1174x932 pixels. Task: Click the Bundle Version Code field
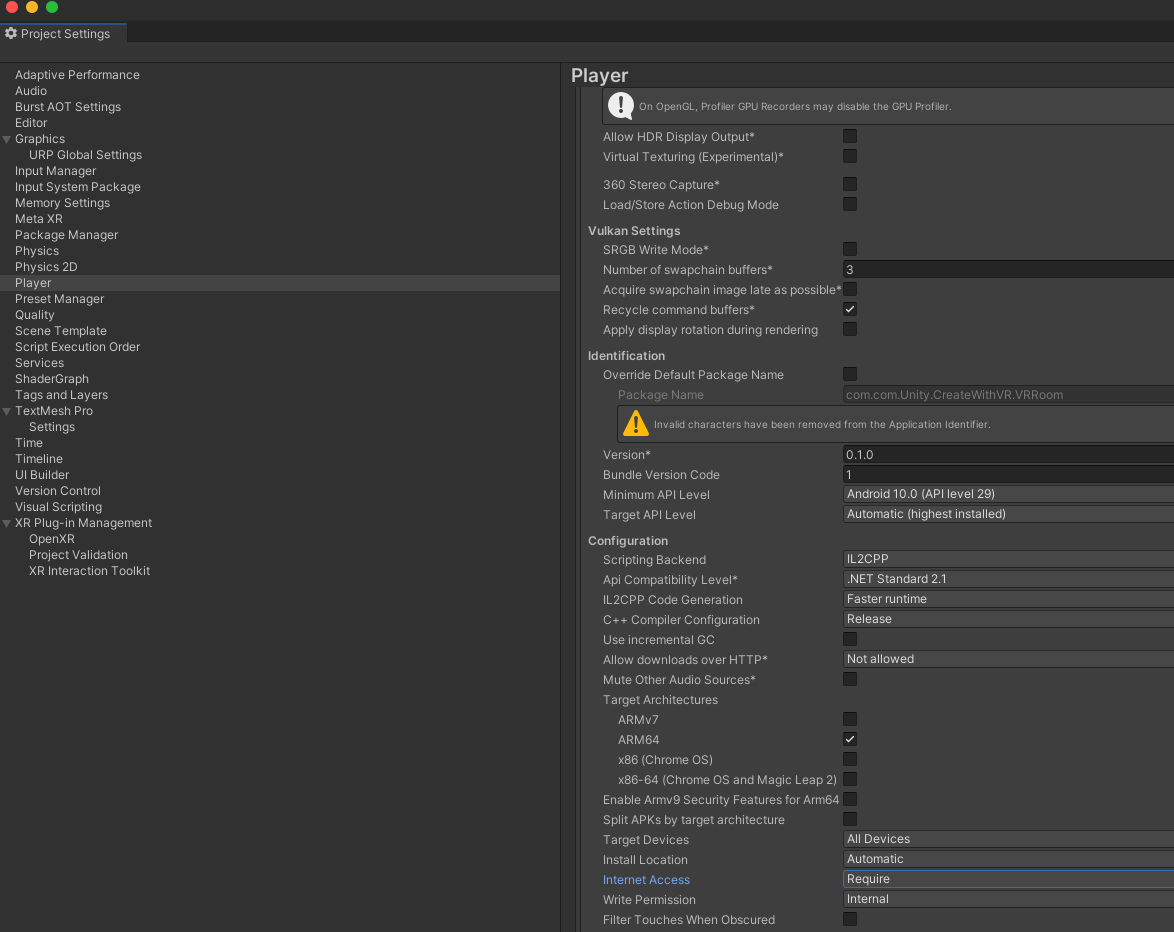(1008, 474)
